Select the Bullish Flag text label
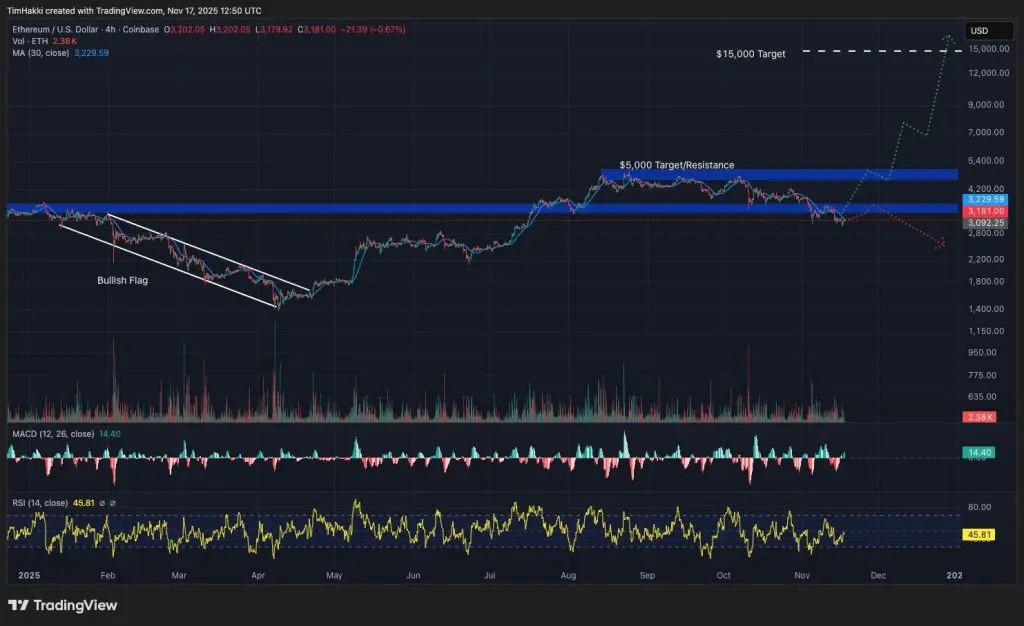 [122, 280]
